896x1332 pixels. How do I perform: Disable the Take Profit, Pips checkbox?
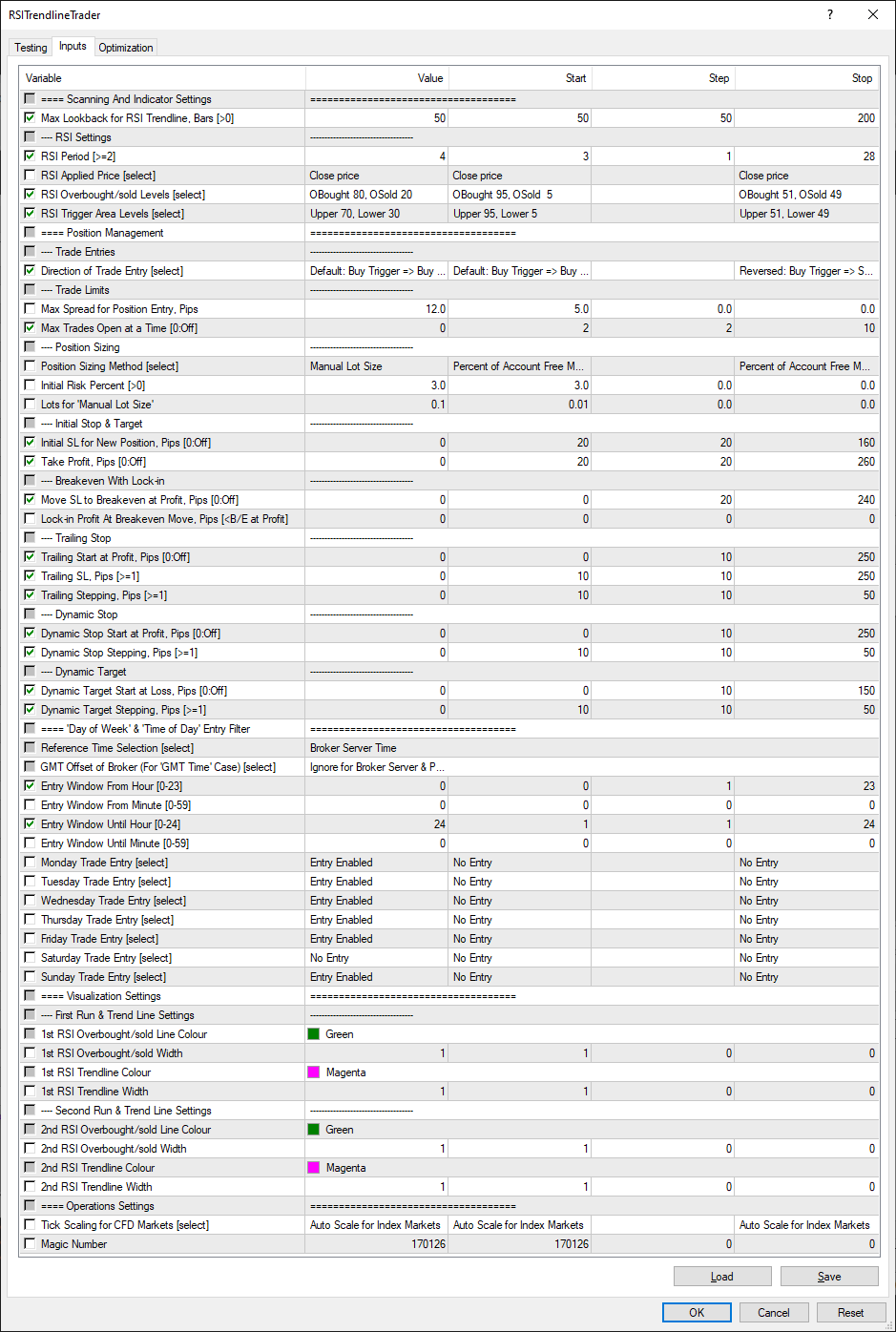31,462
